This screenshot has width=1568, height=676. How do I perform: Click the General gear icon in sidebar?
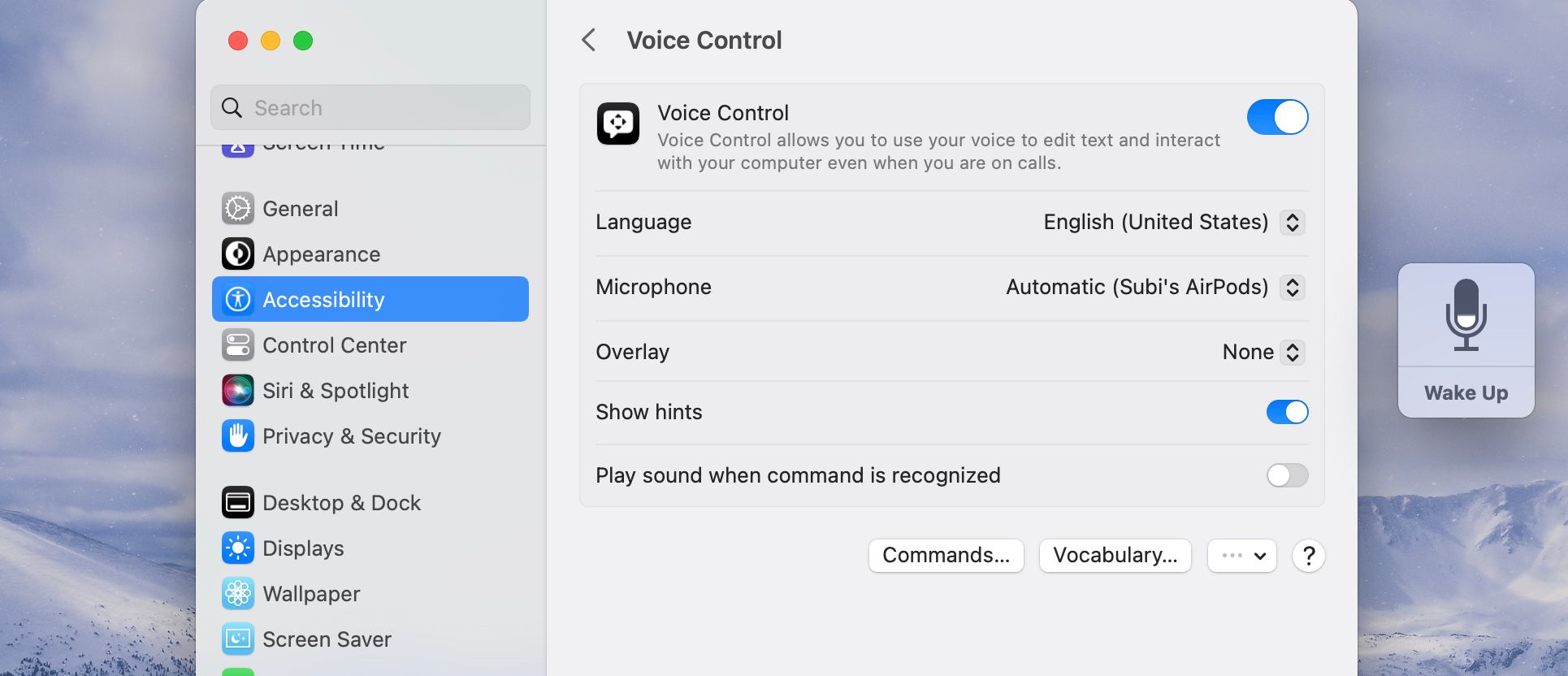238,209
